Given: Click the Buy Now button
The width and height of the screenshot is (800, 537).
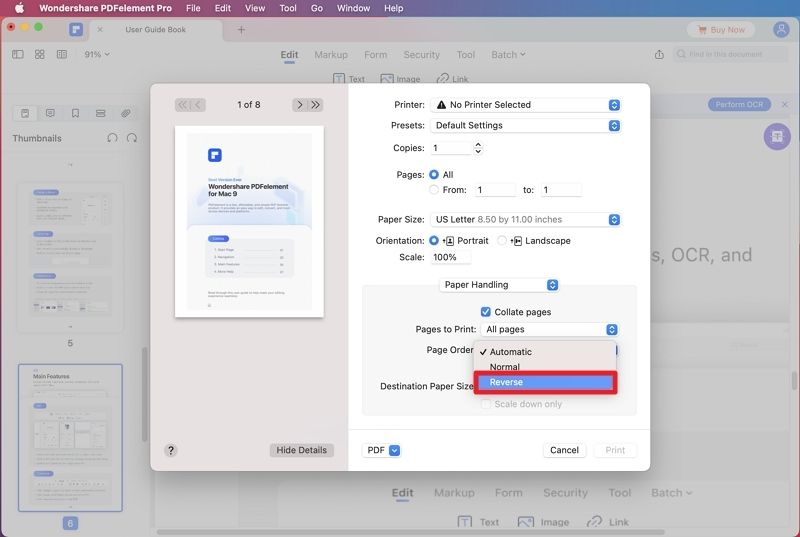Looking at the screenshot, I should [x=721, y=30].
